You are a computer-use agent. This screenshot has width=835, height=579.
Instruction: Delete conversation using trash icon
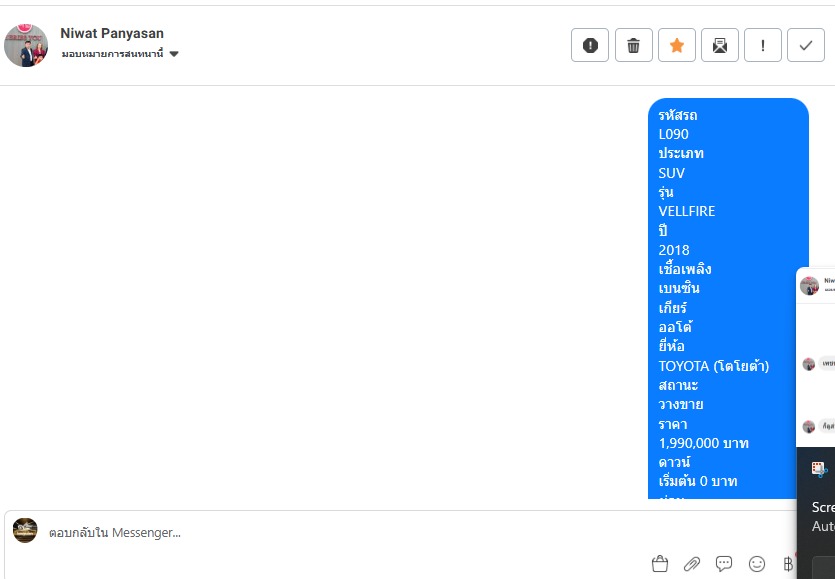[x=633, y=45]
